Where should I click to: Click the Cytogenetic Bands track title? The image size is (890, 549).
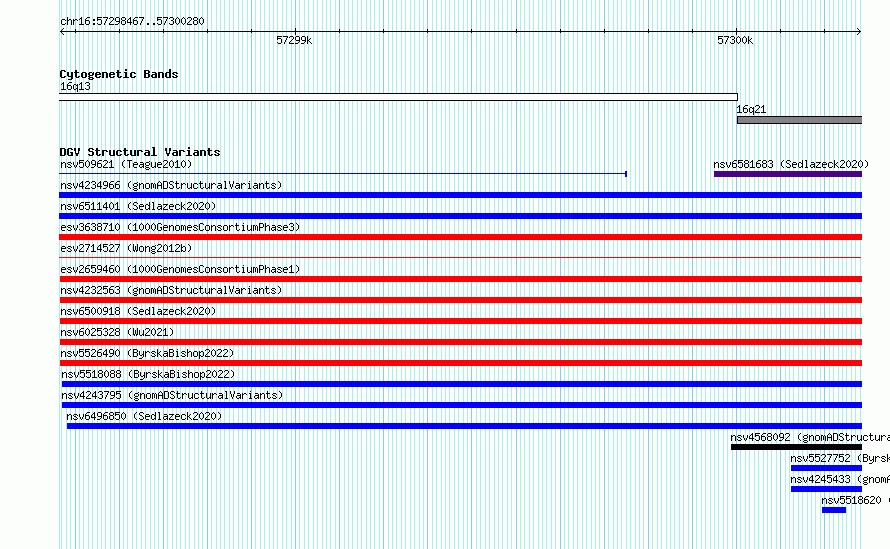pyautogui.click(x=119, y=74)
